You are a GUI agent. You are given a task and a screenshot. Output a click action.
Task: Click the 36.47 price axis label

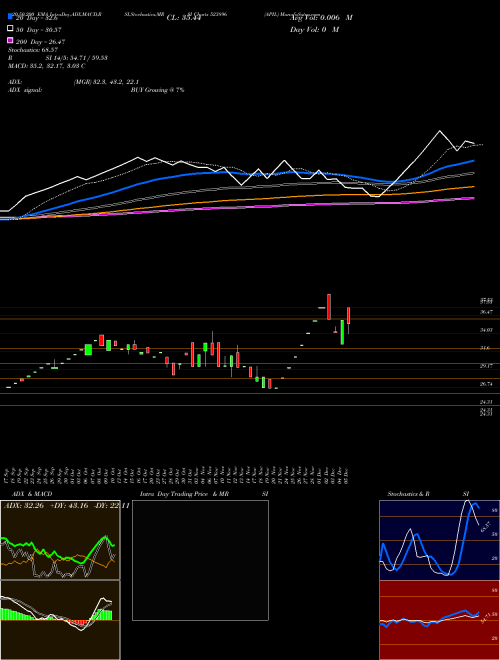pos(486,311)
